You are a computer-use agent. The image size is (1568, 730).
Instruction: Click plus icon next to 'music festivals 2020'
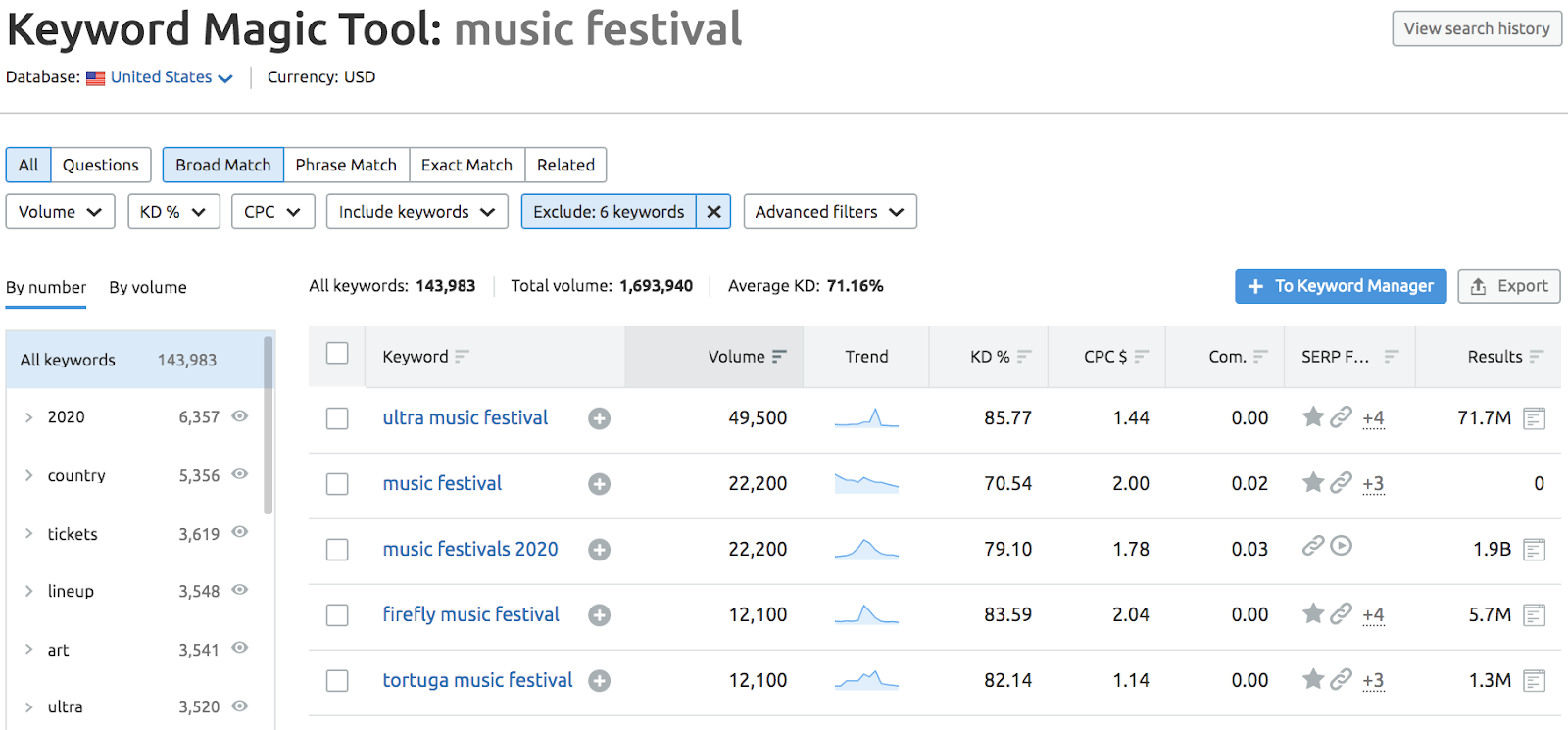(599, 550)
